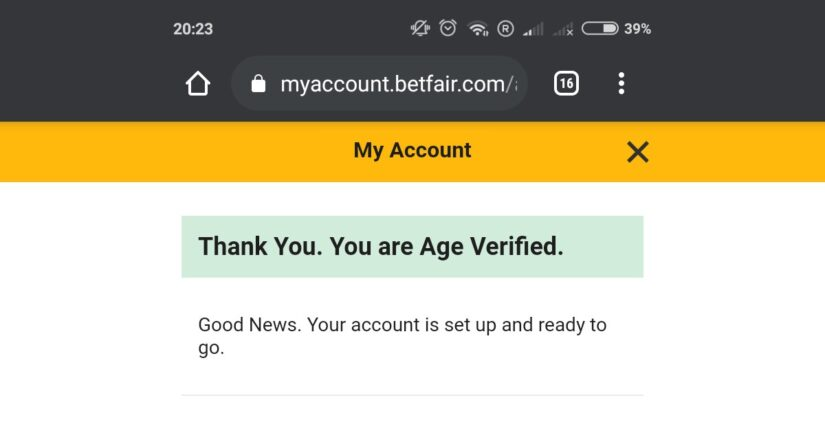Click the My Account header title
This screenshot has height=433, width=825.
412,151
